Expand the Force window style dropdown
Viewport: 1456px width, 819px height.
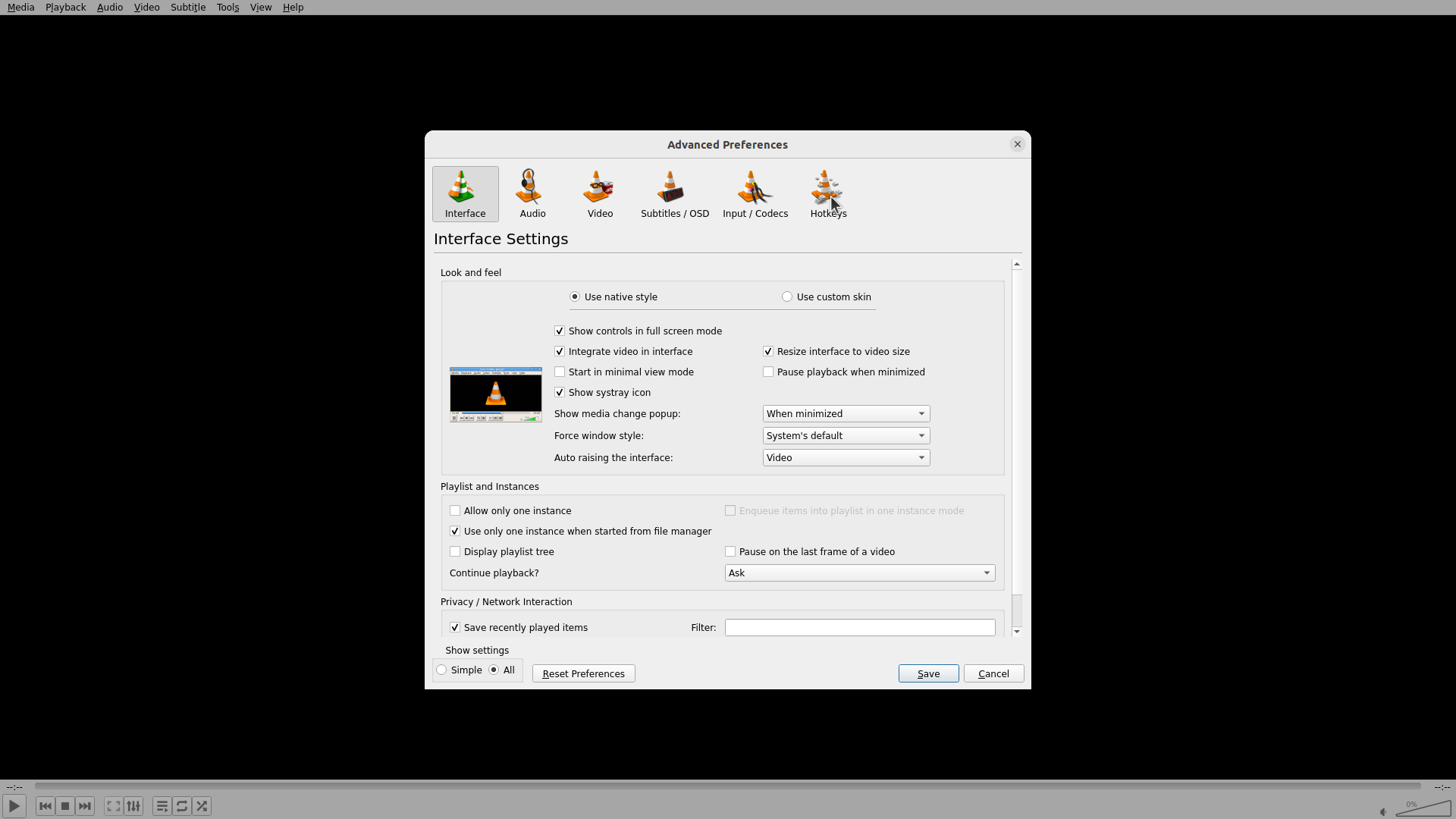click(x=846, y=436)
